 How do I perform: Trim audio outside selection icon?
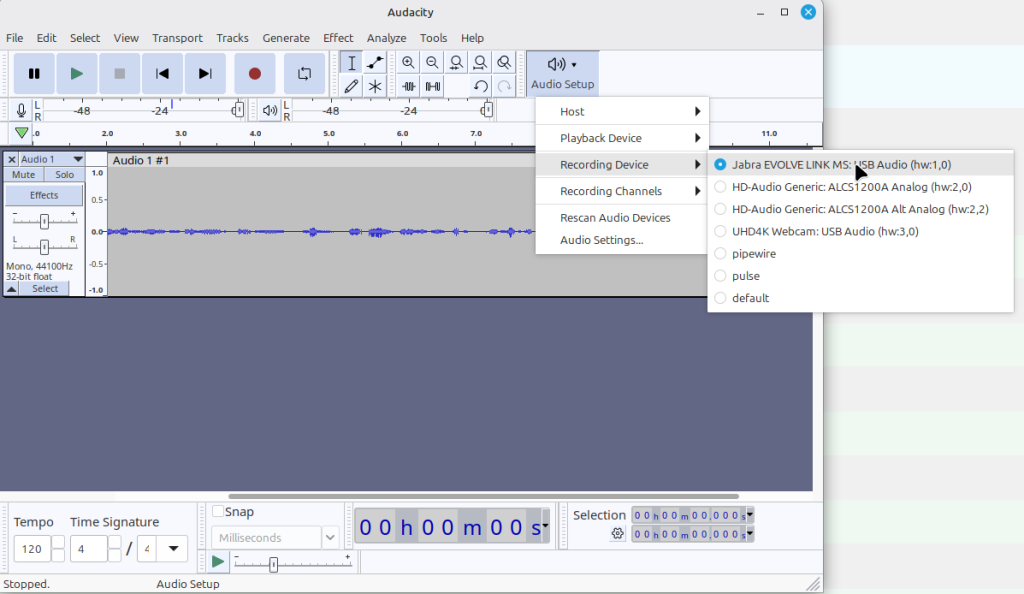(x=409, y=86)
